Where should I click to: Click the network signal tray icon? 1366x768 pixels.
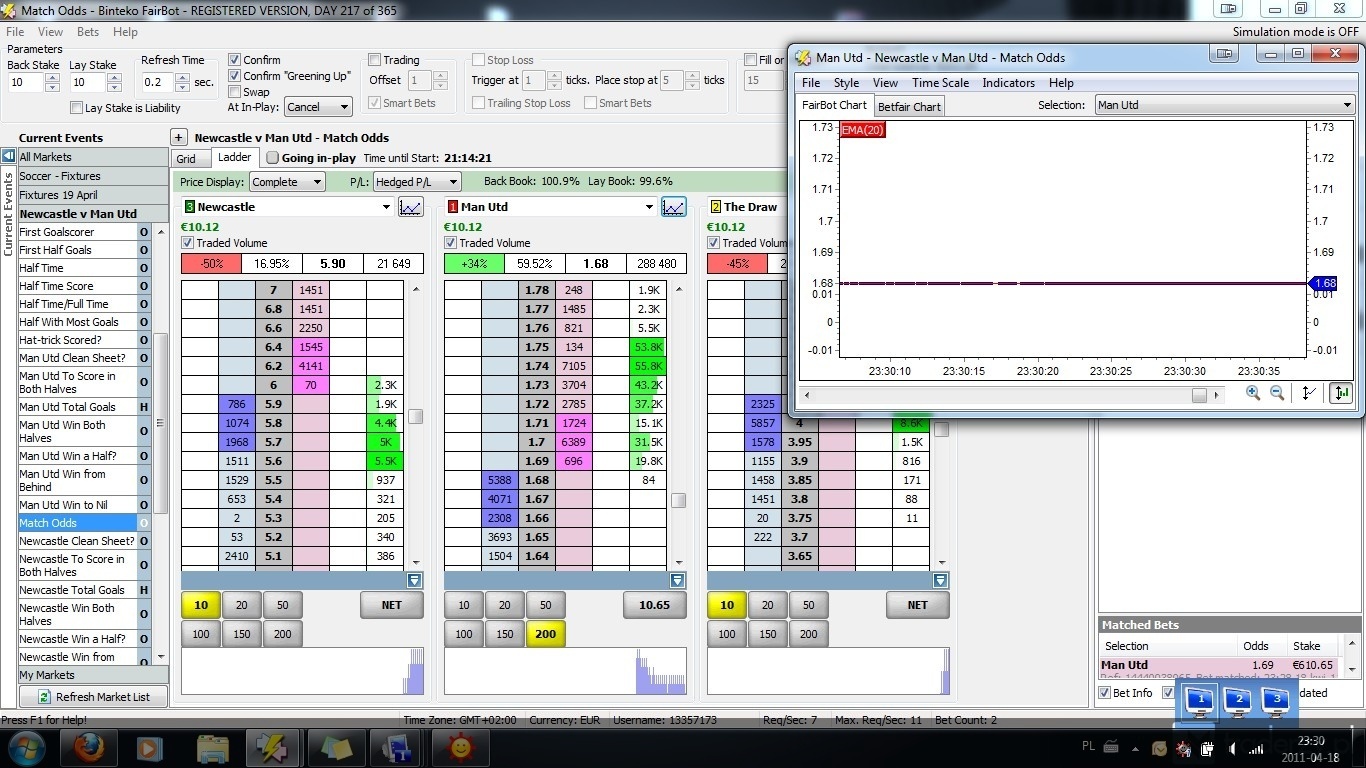(1255, 749)
